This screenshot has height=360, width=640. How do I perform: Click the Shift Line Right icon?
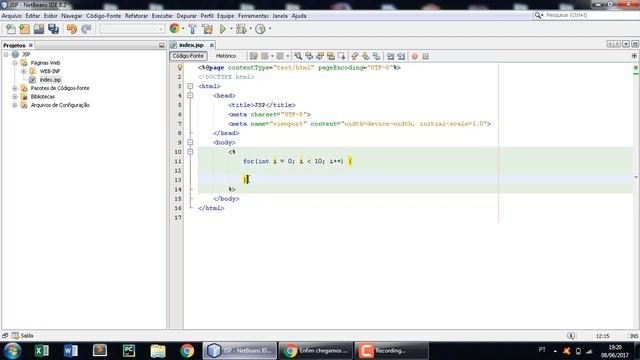401,56
